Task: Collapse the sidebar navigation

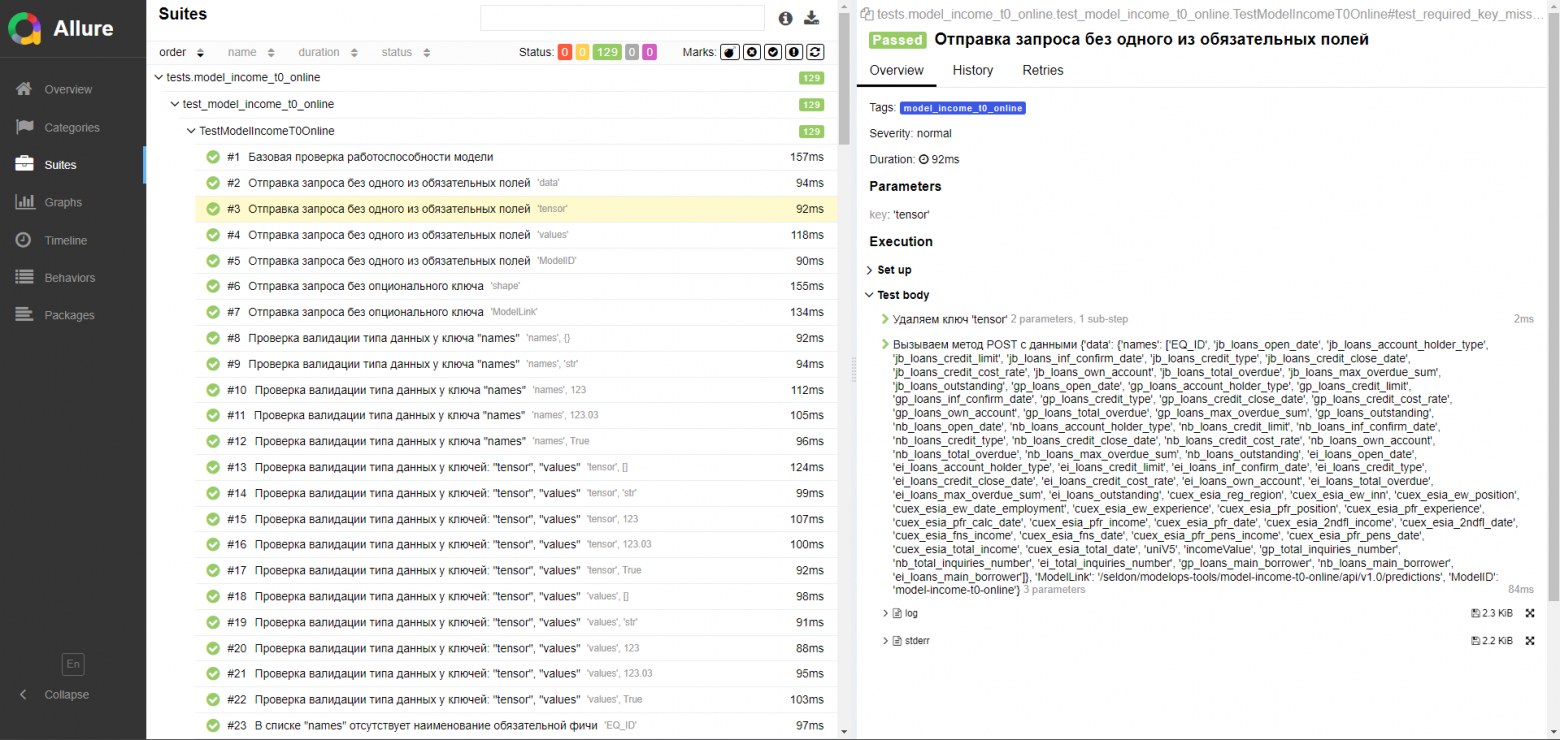Action: coord(56,695)
